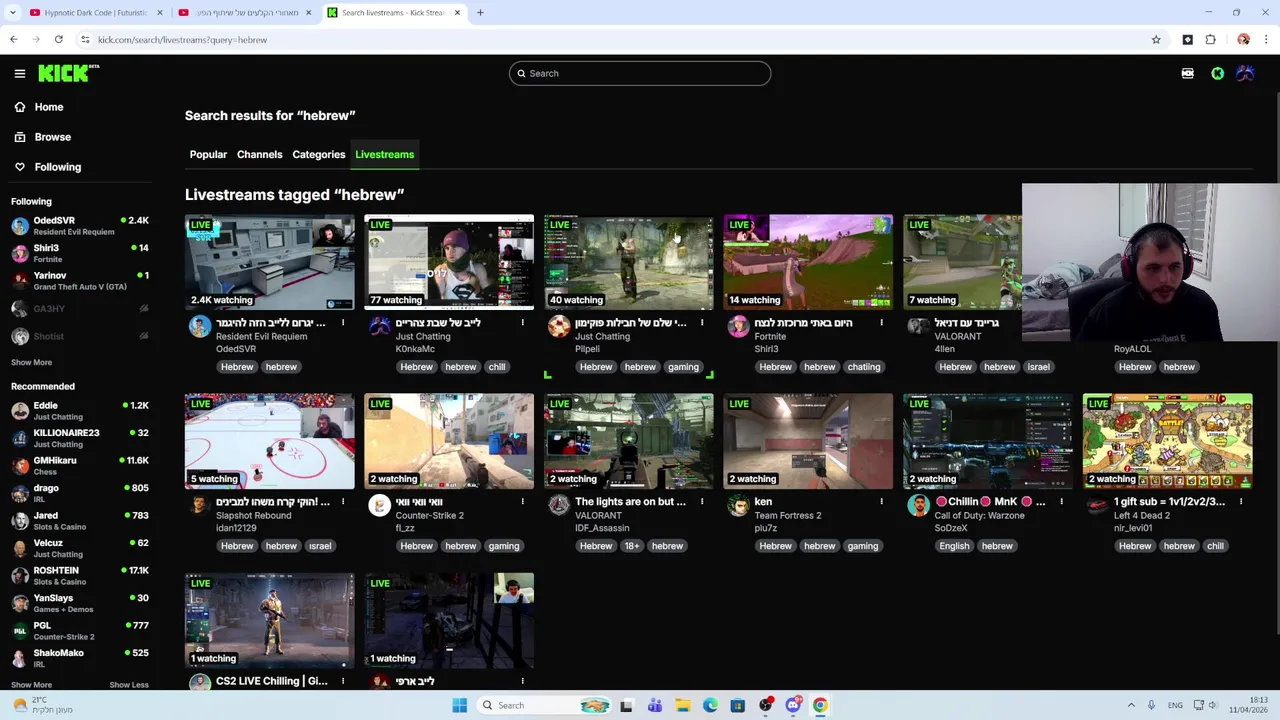Open the Slapshot Rebound hockey stream thumbnail
Viewport: 1280px width, 720px height.
(269, 441)
